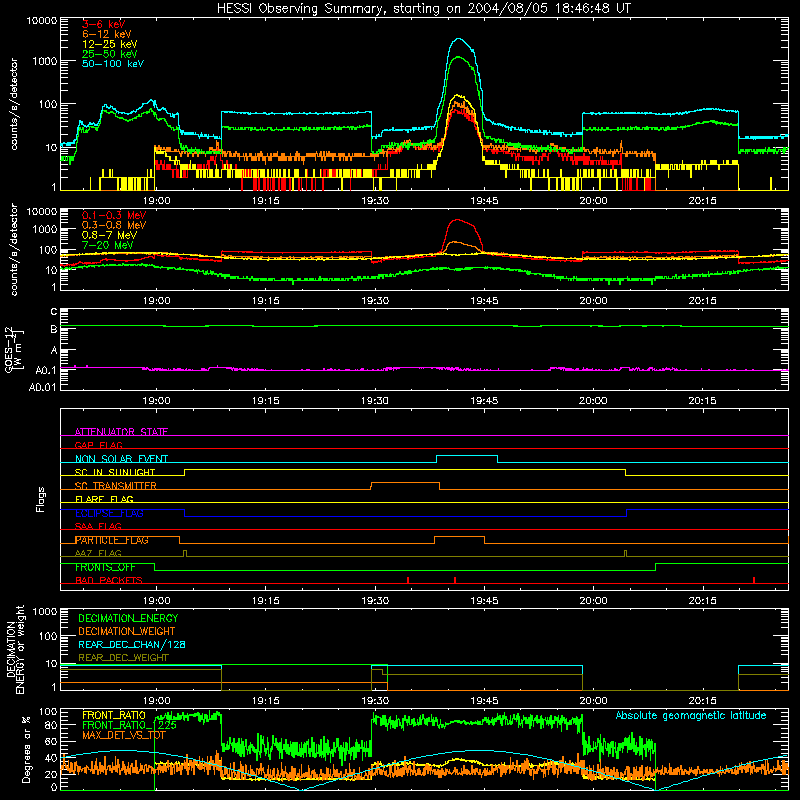Screen dimensions: 800x800
Task: Select the SC_TRANSMITTER flag label
Action: point(115,485)
